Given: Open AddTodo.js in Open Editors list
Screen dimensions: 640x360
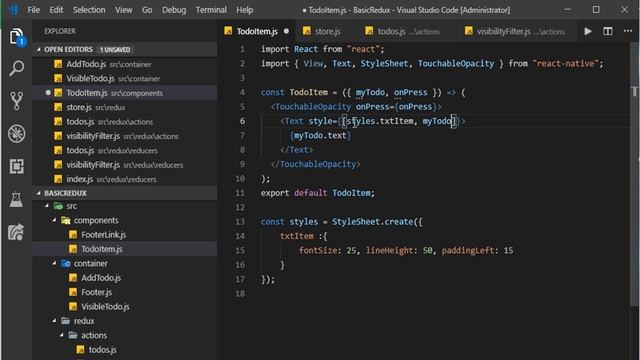Looking at the screenshot, I should (124, 64).
